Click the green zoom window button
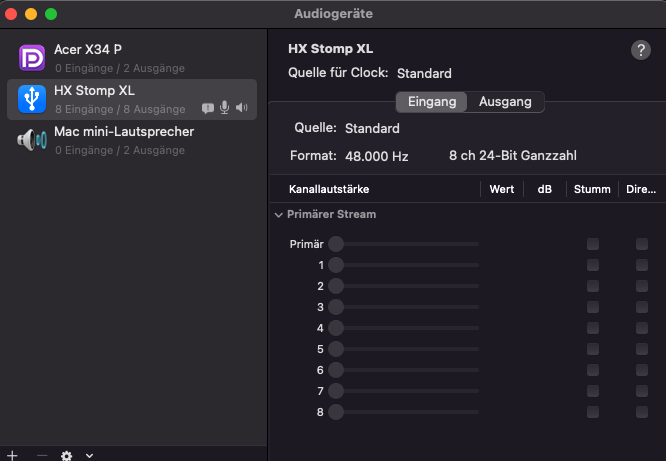The height and width of the screenshot is (461, 666). pos(51,14)
